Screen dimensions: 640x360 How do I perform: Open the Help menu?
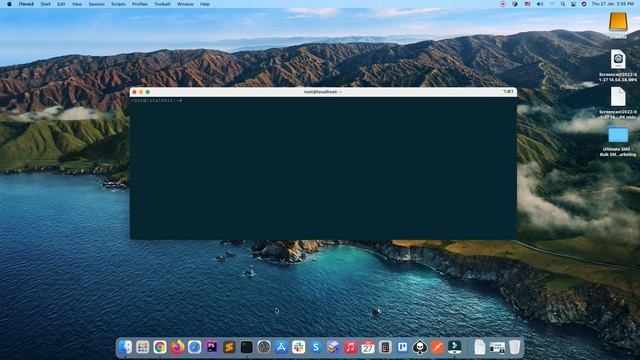pos(205,4)
